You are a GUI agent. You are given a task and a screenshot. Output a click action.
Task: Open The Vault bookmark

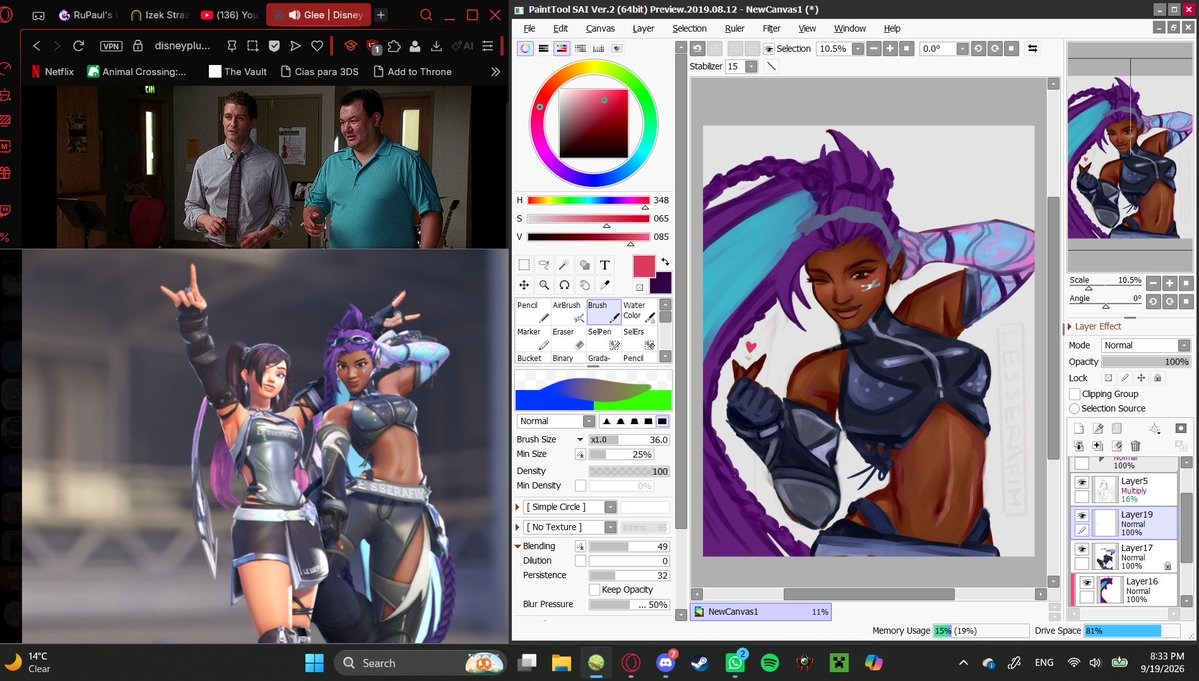point(238,71)
